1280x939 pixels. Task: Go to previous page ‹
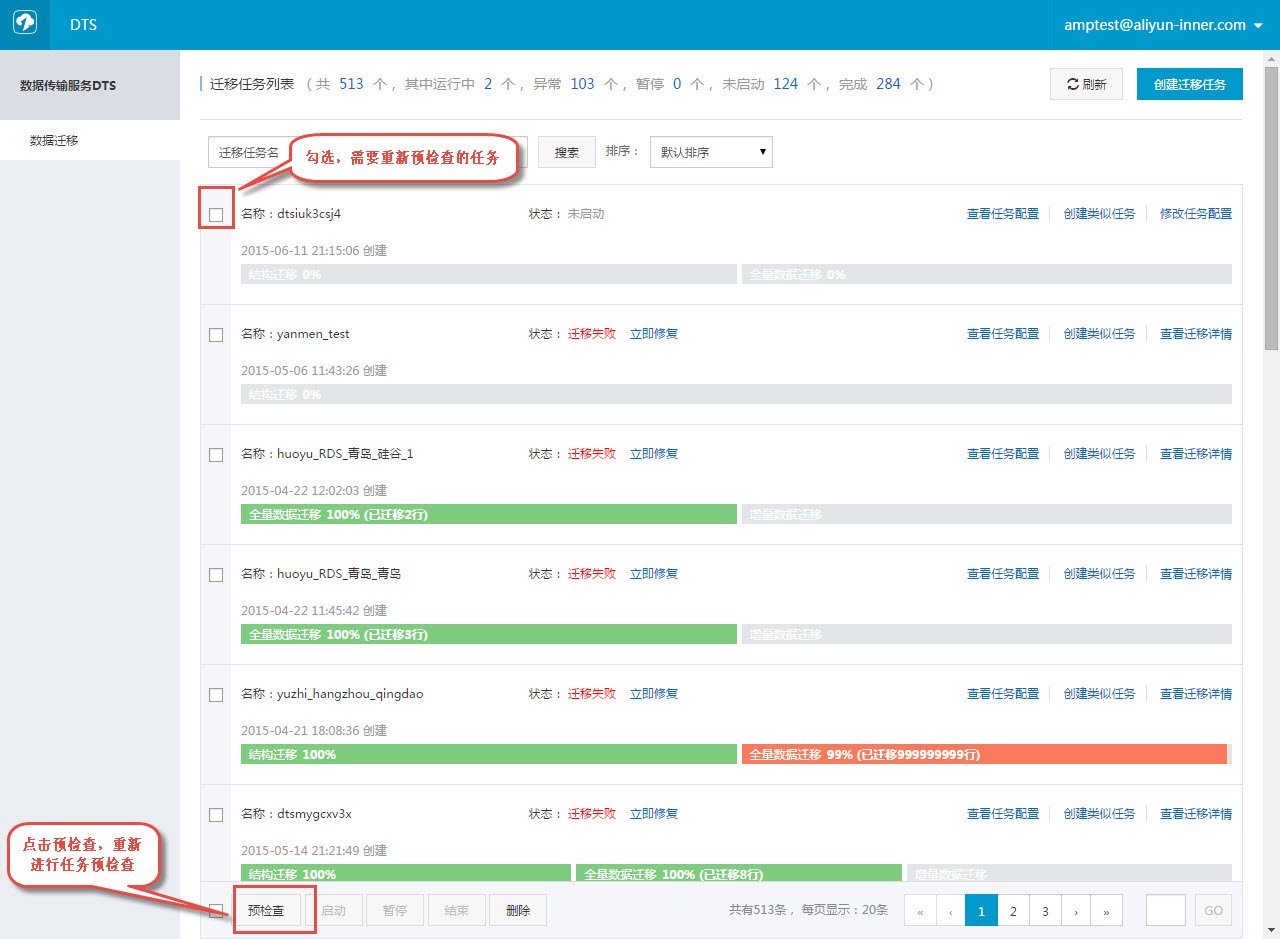(x=950, y=911)
